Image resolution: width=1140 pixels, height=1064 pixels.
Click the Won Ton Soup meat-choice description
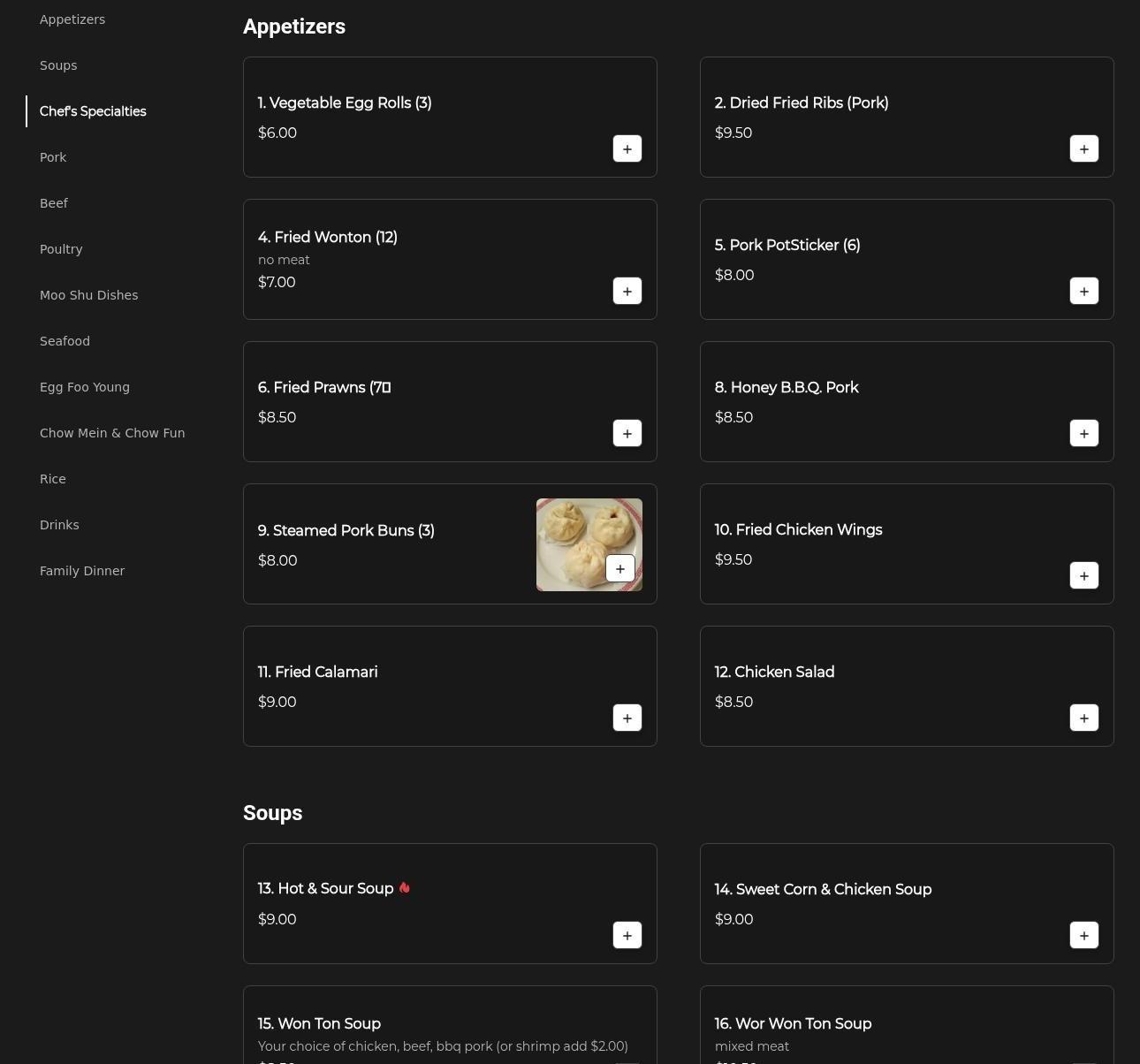click(443, 1046)
